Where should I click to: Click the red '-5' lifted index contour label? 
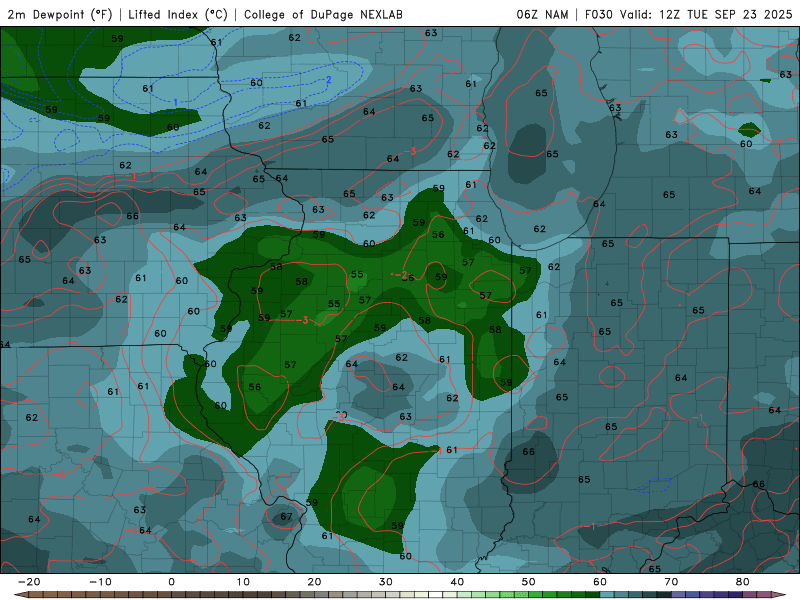148,489
